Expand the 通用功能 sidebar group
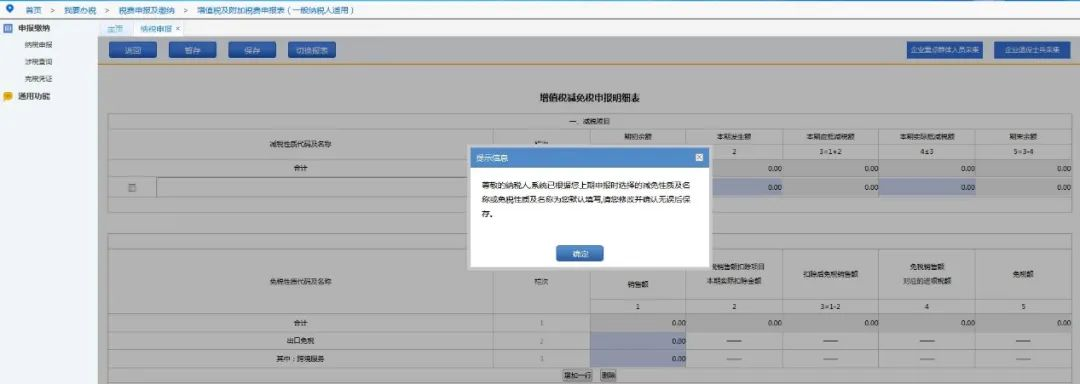The image size is (1080, 384). [34, 96]
